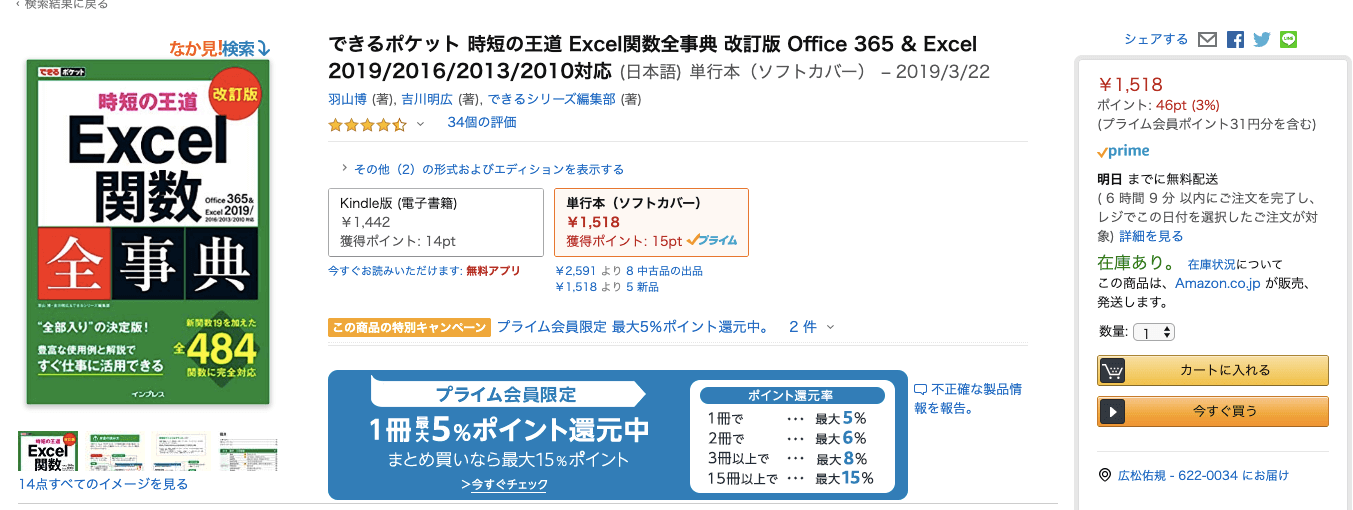Share the book via LINE icon

(1288, 40)
